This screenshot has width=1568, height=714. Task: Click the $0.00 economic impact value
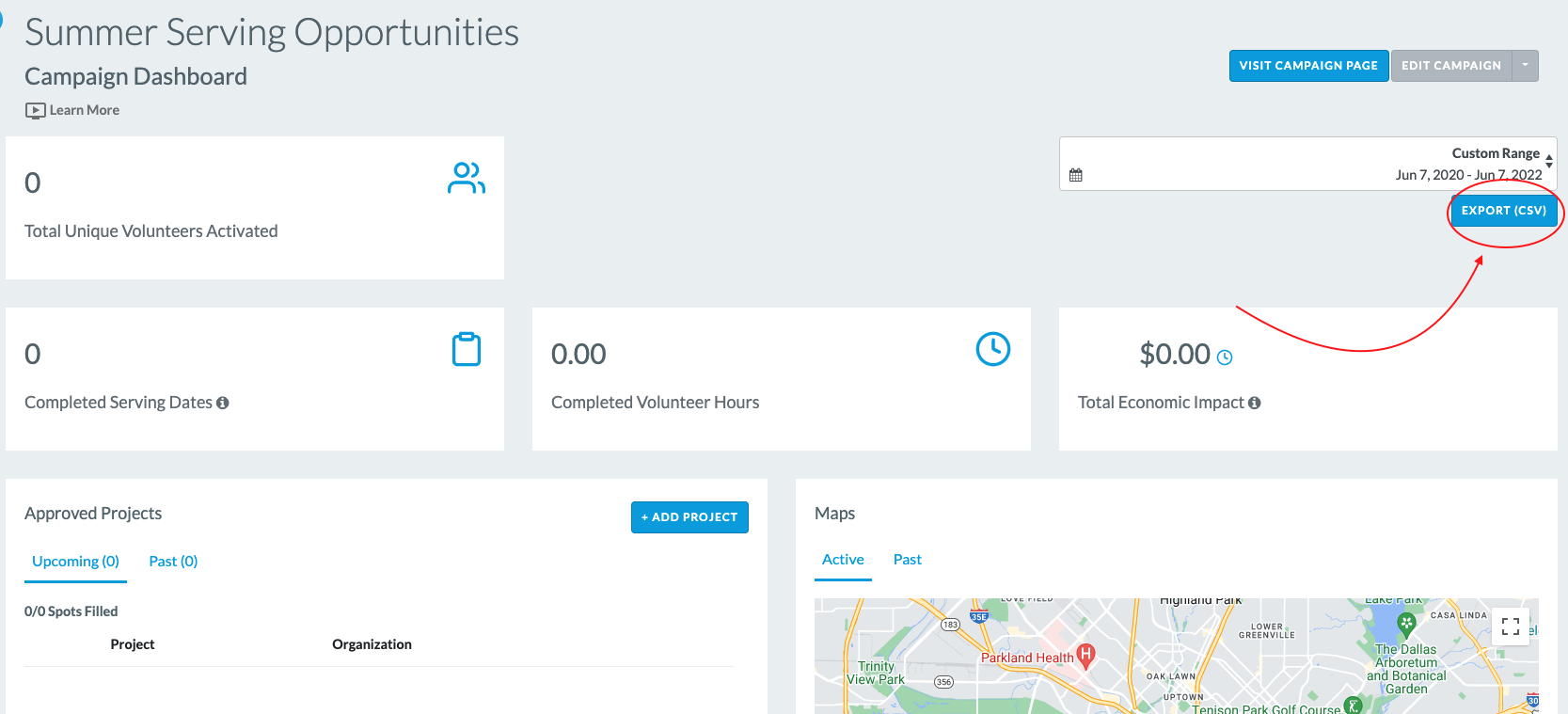[x=1175, y=355]
